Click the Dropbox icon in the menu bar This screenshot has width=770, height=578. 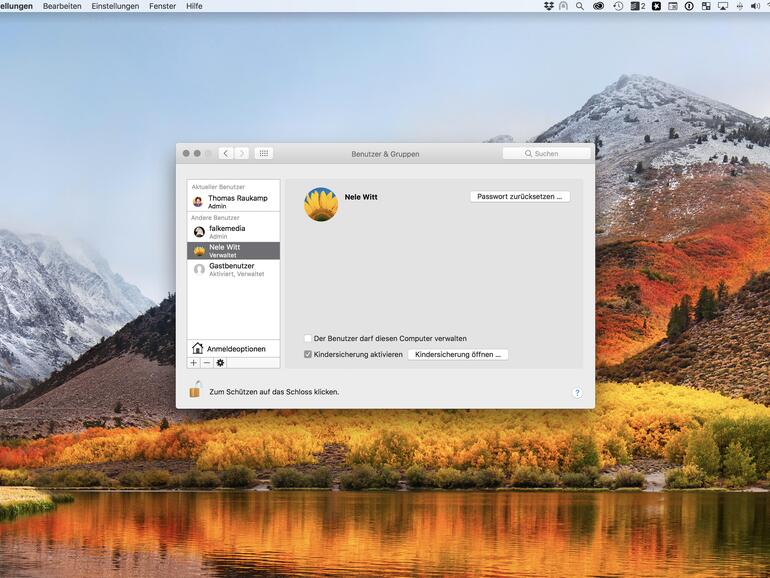pyautogui.click(x=548, y=6)
